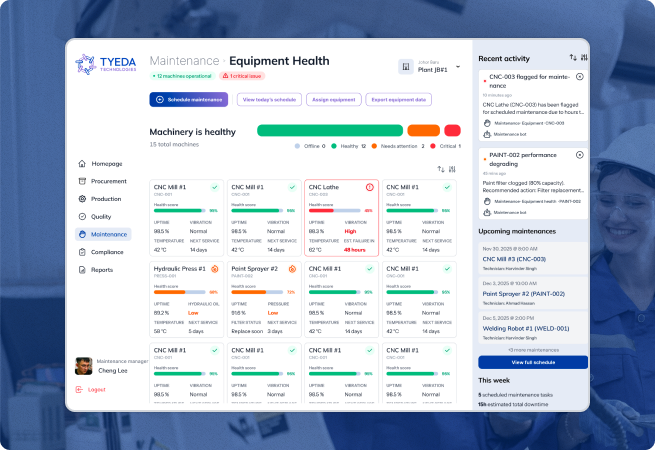Sort Recent activity list with arrows icon
The width and height of the screenshot is (655, 450).
point(573,58)
